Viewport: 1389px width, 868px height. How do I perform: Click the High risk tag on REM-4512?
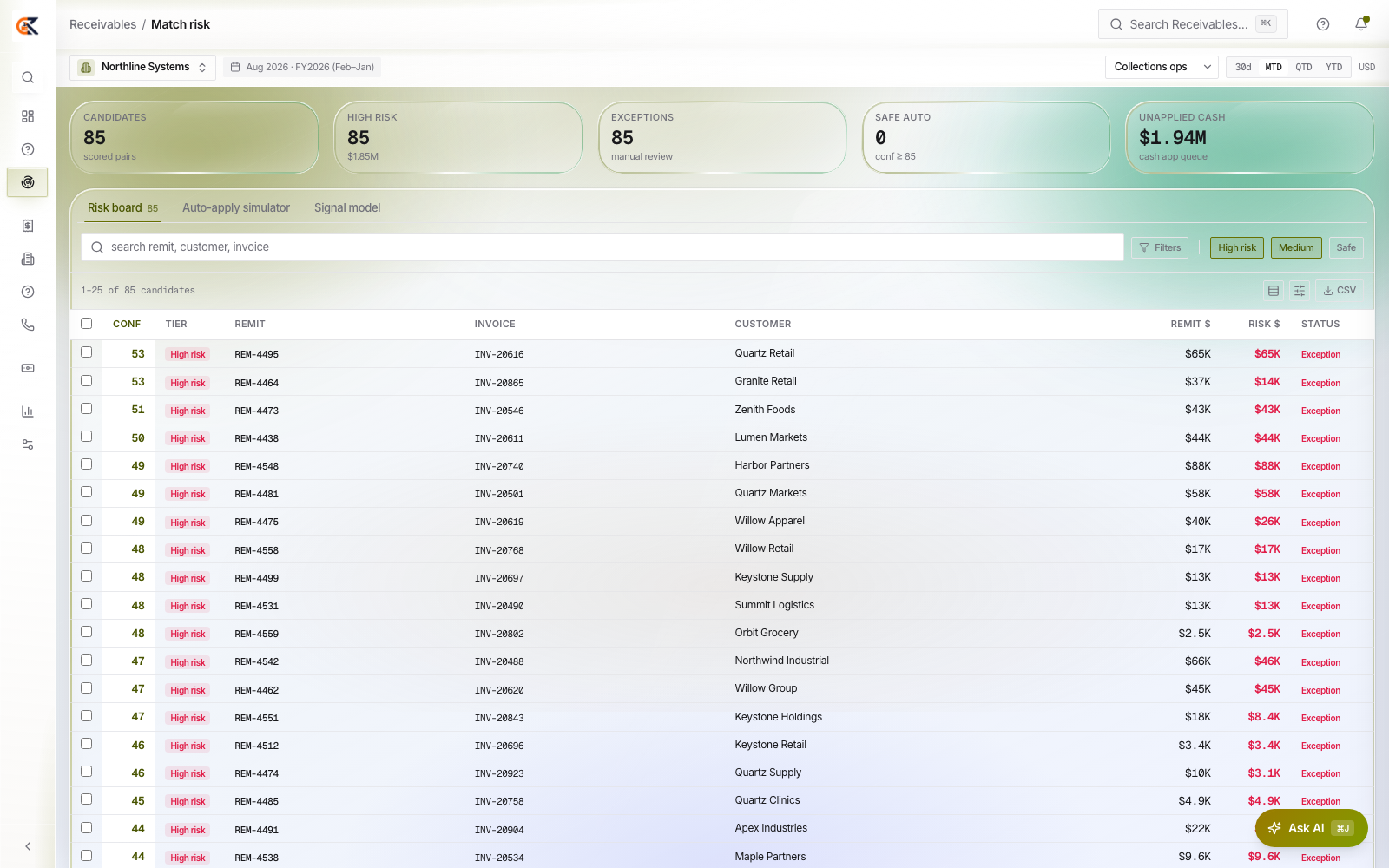tap(188, 746)
